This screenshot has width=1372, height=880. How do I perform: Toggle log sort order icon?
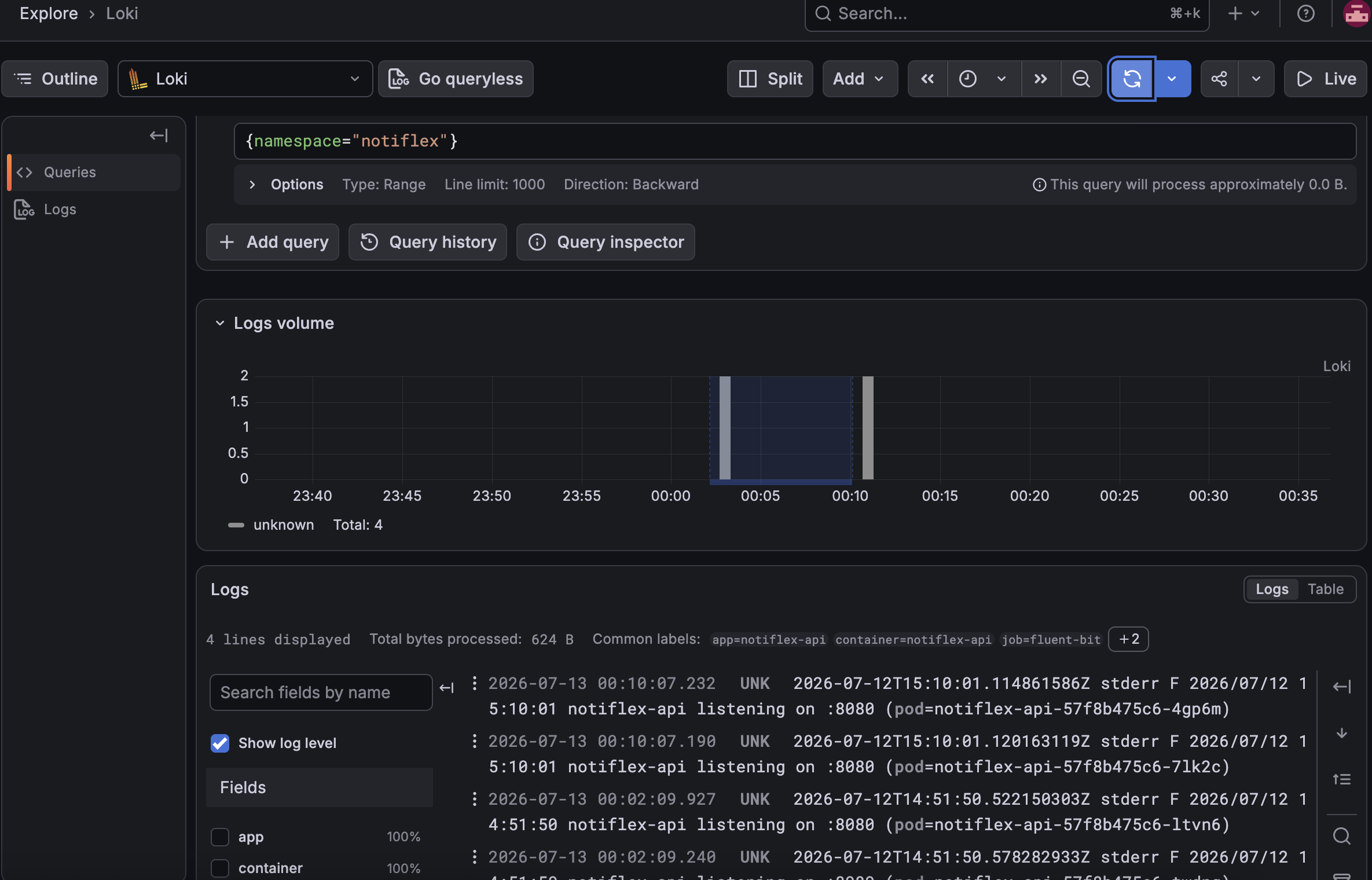1342,779
